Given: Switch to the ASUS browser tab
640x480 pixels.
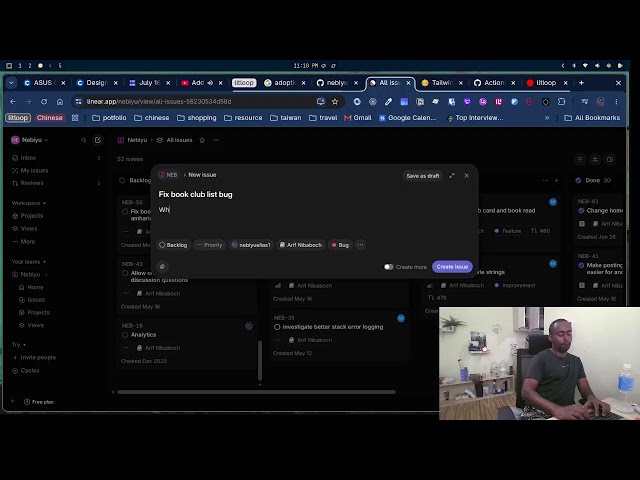Looking at the screenshot, I should click(45, 83).
